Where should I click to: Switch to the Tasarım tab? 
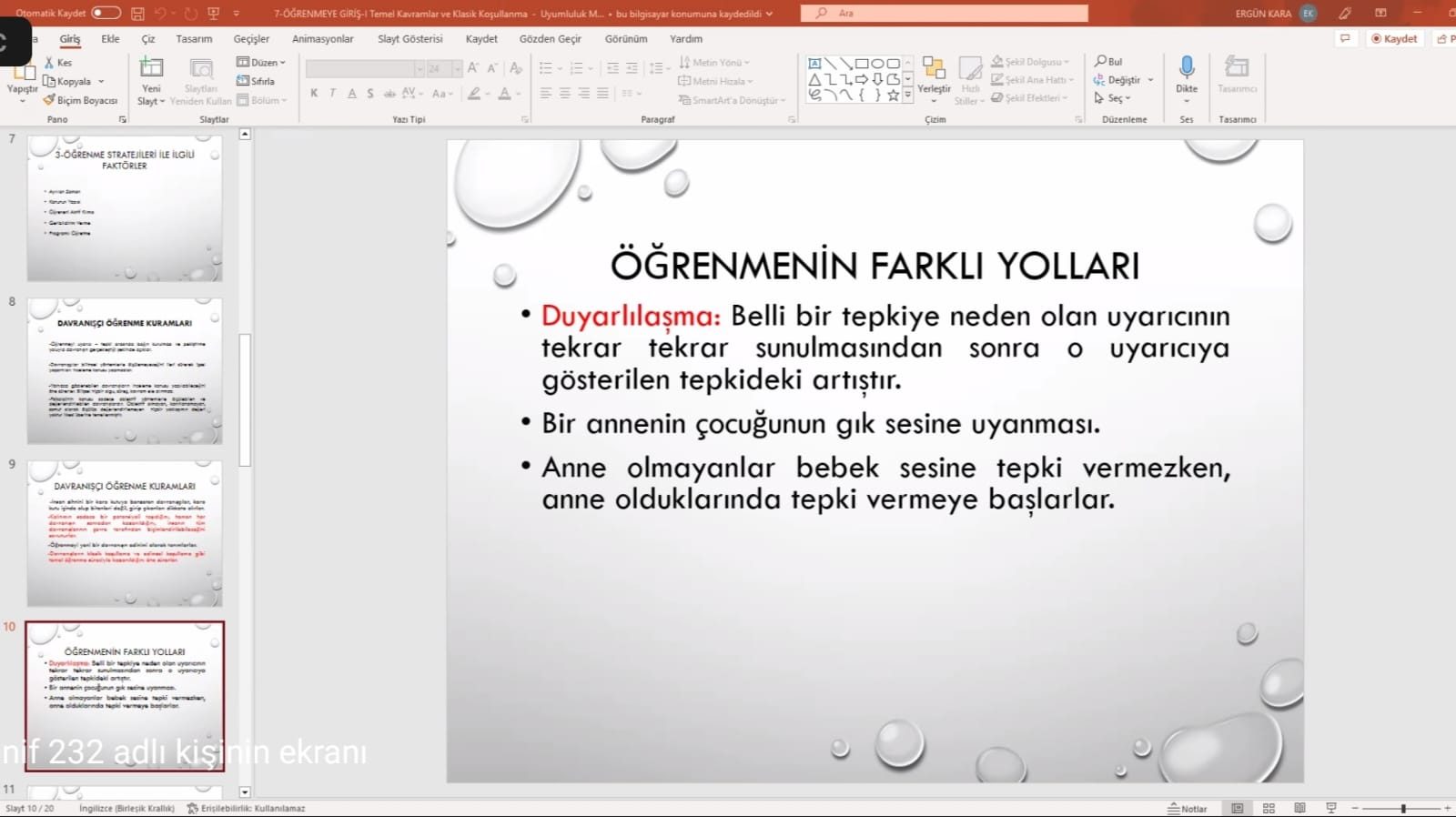point(194,39)
